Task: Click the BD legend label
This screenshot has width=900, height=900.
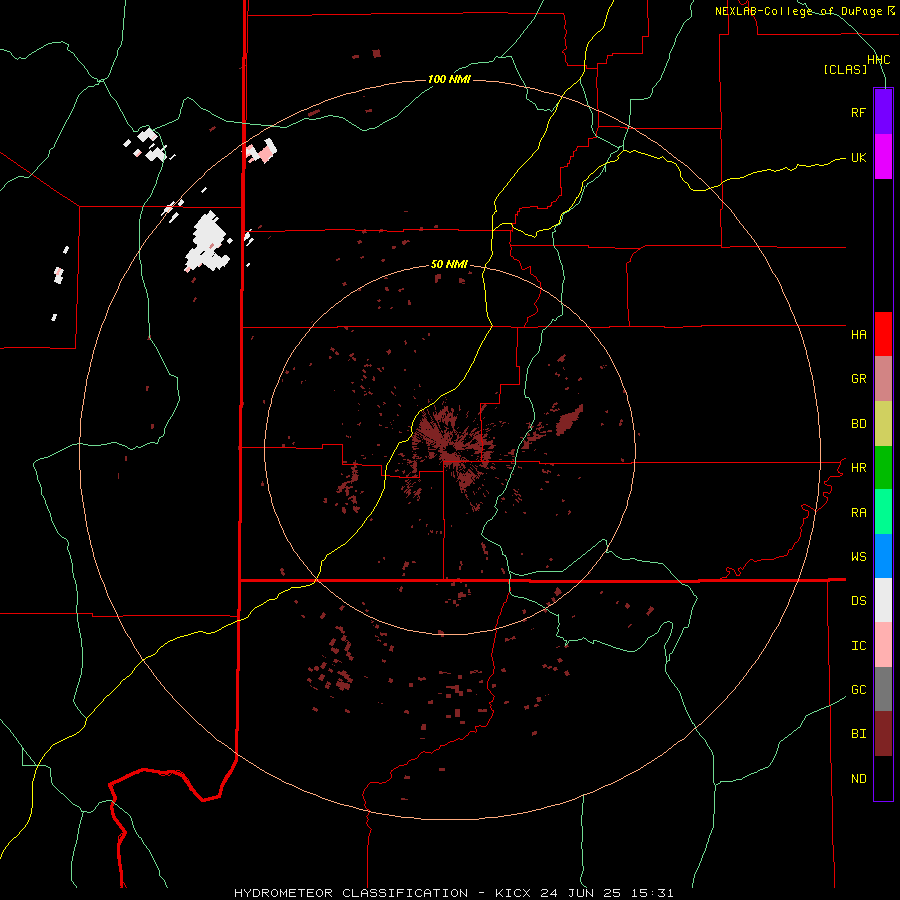Action: (x=858, y=424)
